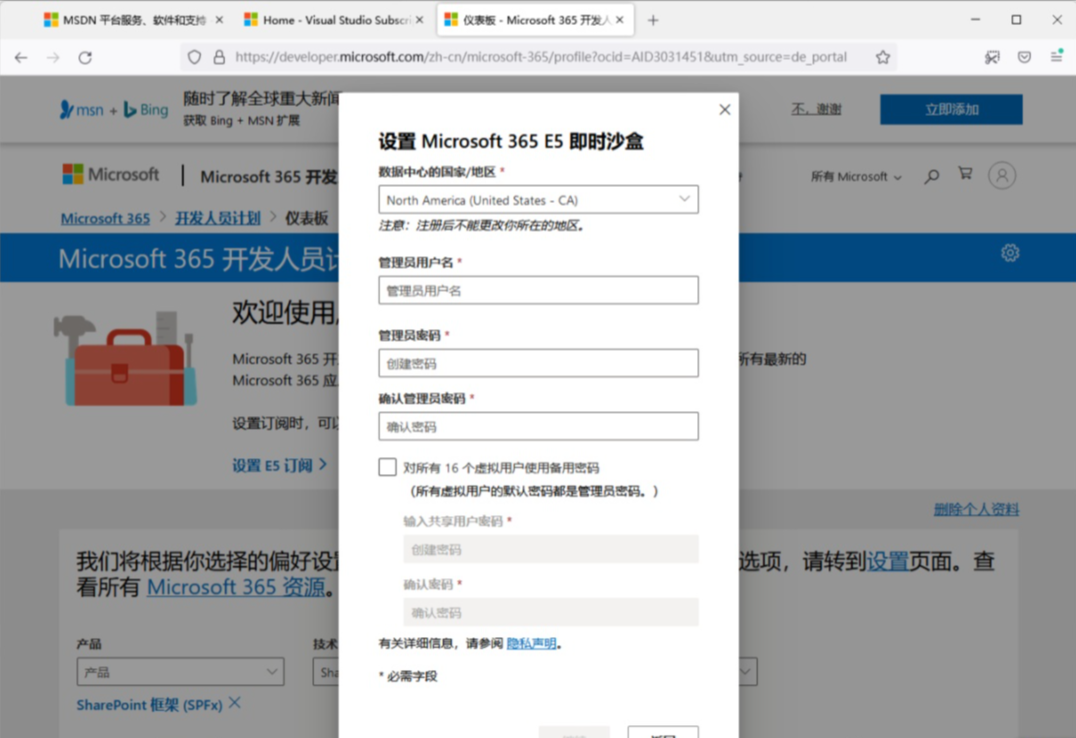Open the screenshot tool icon

tap(992, 57)
